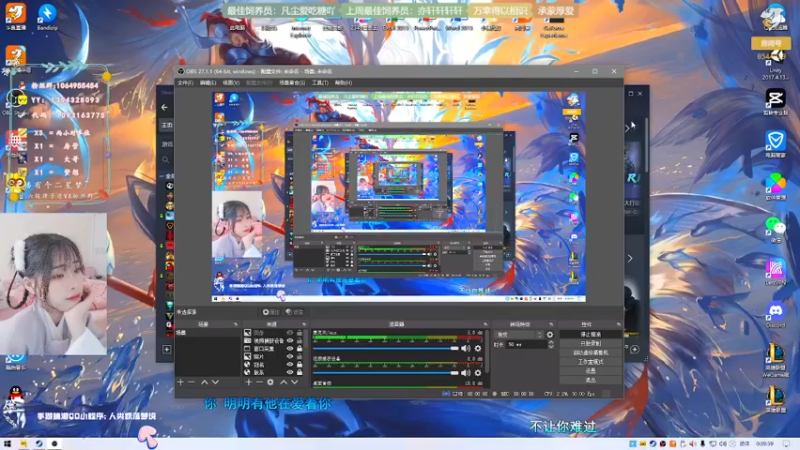Enable 工作室模式 studio mode button
Viewport: 800px width, 450px height.
(590, 362)
